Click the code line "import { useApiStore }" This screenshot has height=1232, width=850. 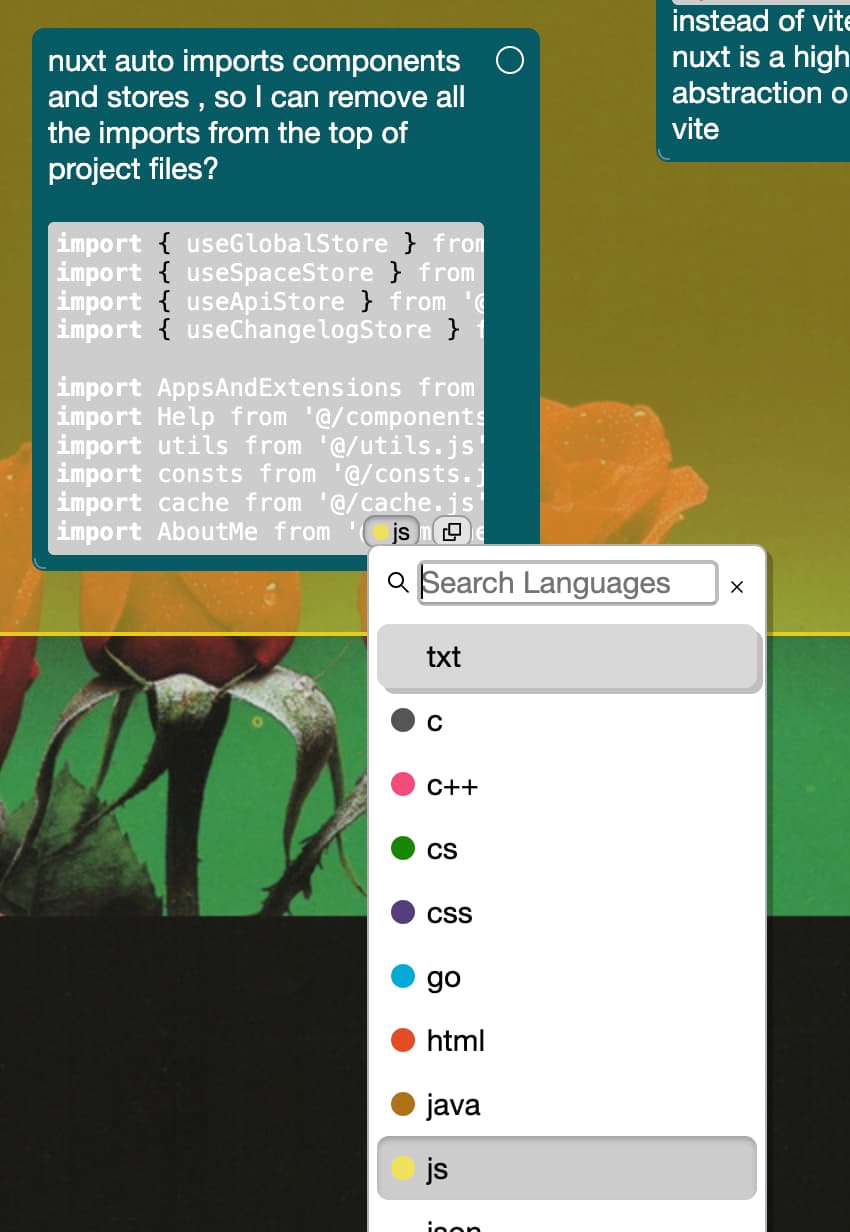[216, 301]
